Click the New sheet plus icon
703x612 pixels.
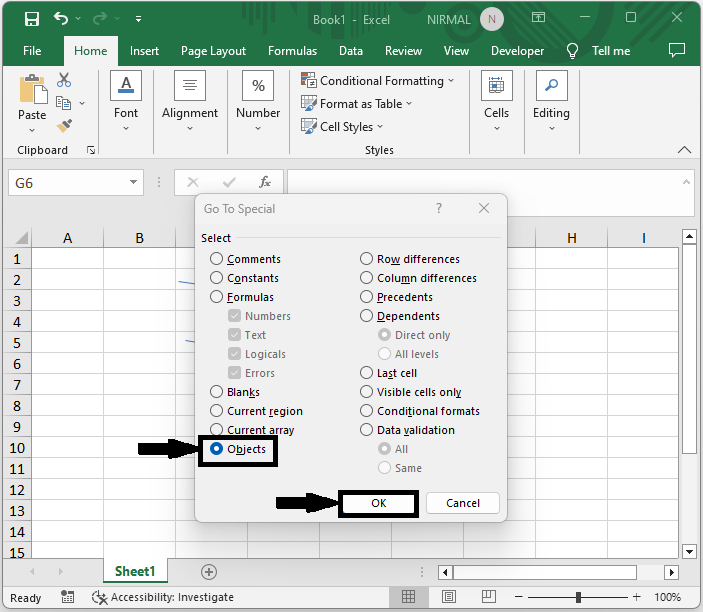pos(209,572)
